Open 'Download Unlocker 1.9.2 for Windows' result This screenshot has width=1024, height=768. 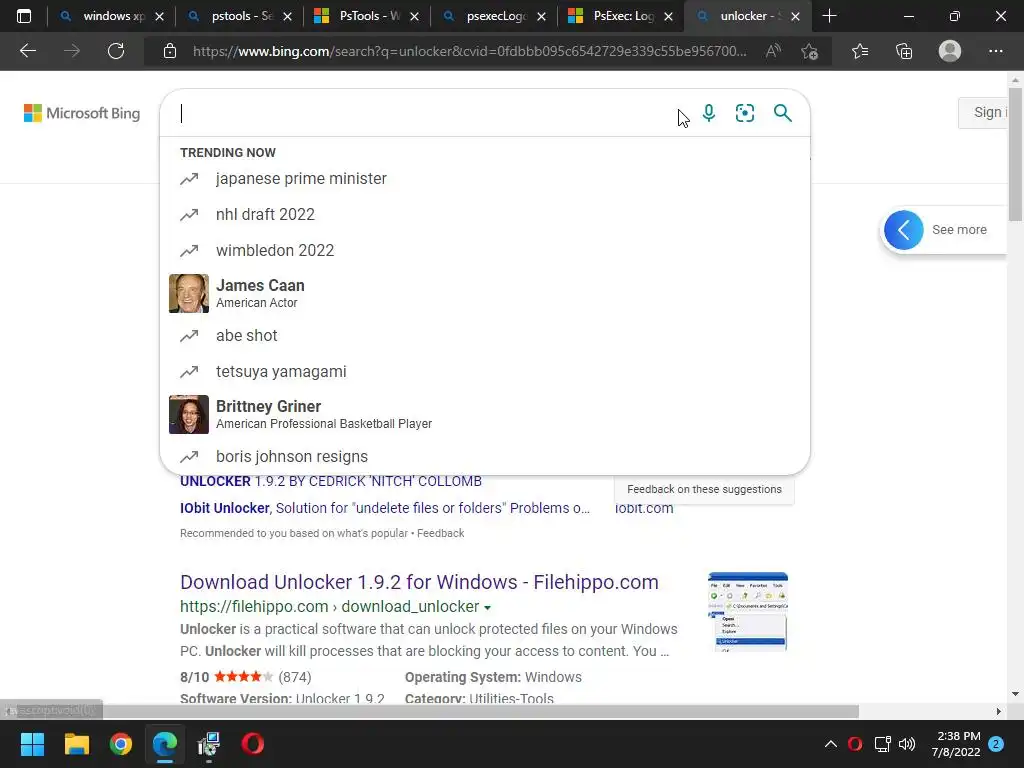[x=419, y=582]
